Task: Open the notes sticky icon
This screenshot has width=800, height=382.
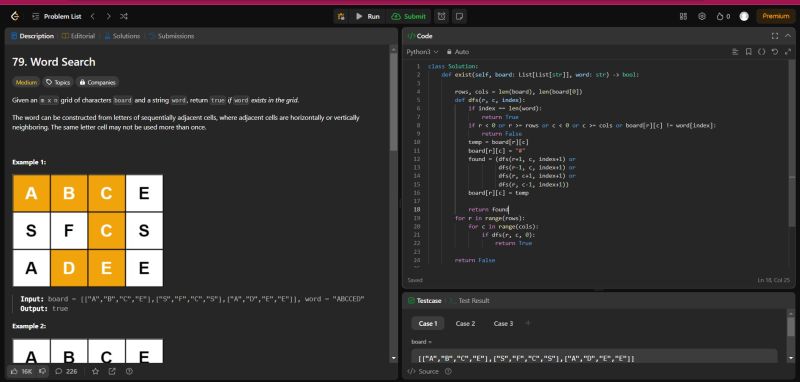Action: (459, 16)
